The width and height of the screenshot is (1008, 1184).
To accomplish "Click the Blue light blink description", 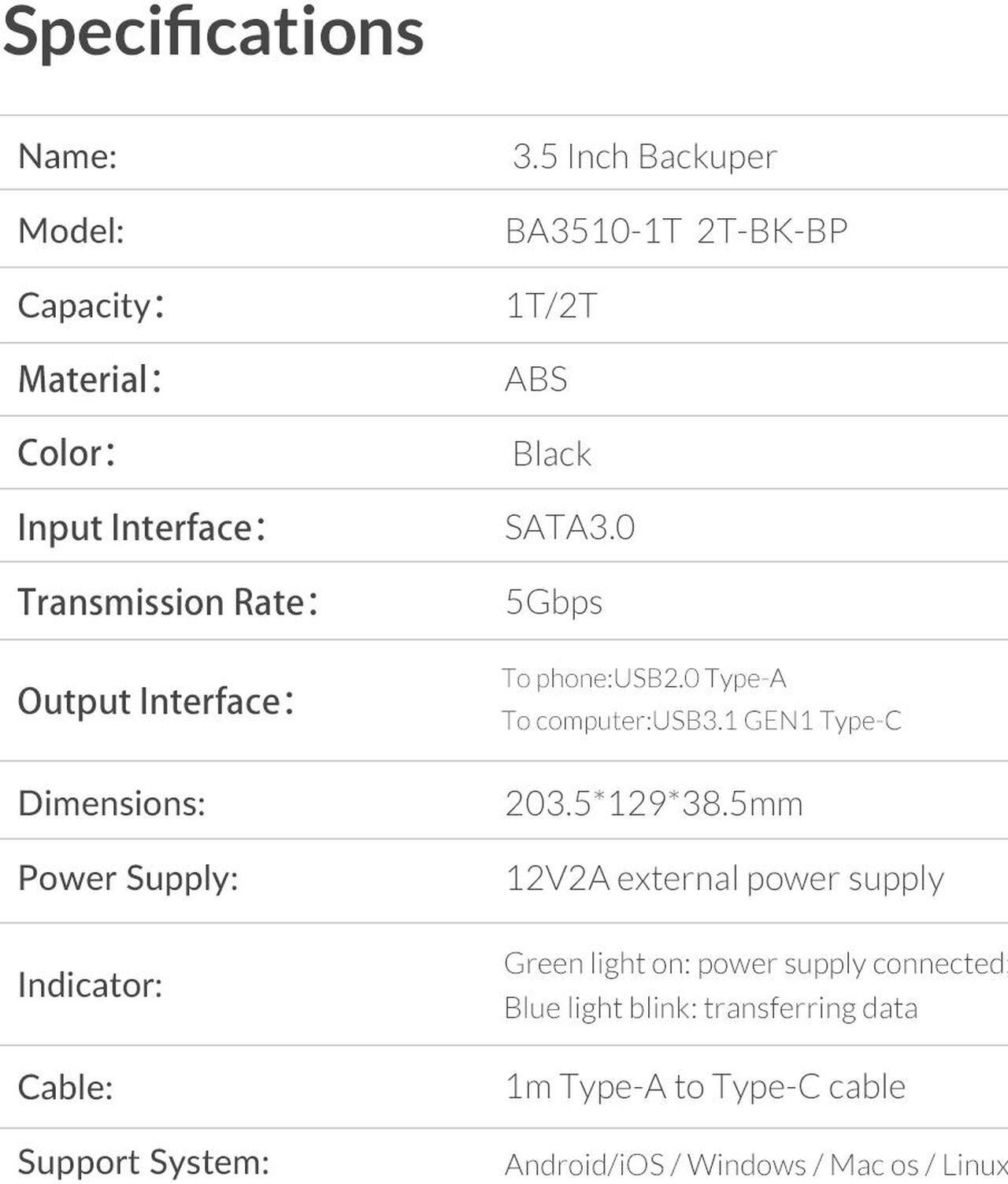I will pos(711,1008).
